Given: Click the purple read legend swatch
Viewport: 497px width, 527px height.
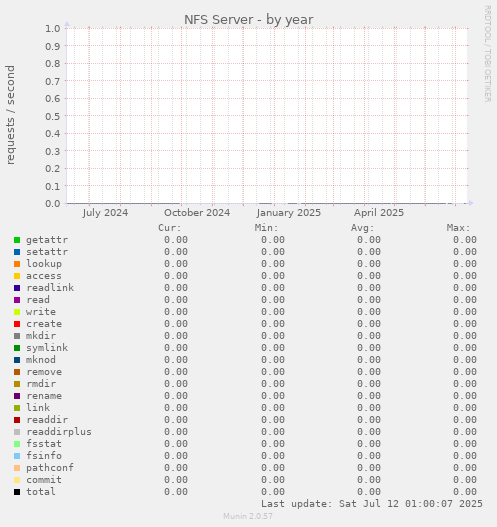Looking at the screenshot, I should tap(17, 300).
